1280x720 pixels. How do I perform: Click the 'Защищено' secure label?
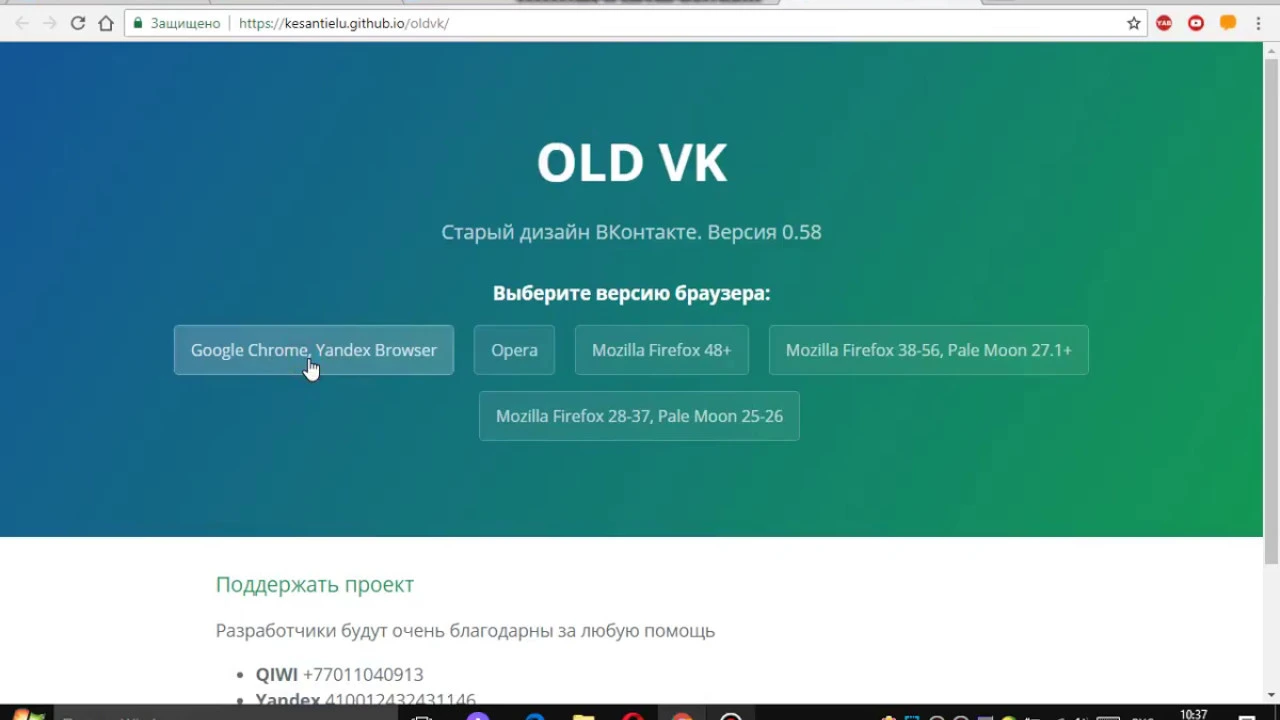(185, 23)
